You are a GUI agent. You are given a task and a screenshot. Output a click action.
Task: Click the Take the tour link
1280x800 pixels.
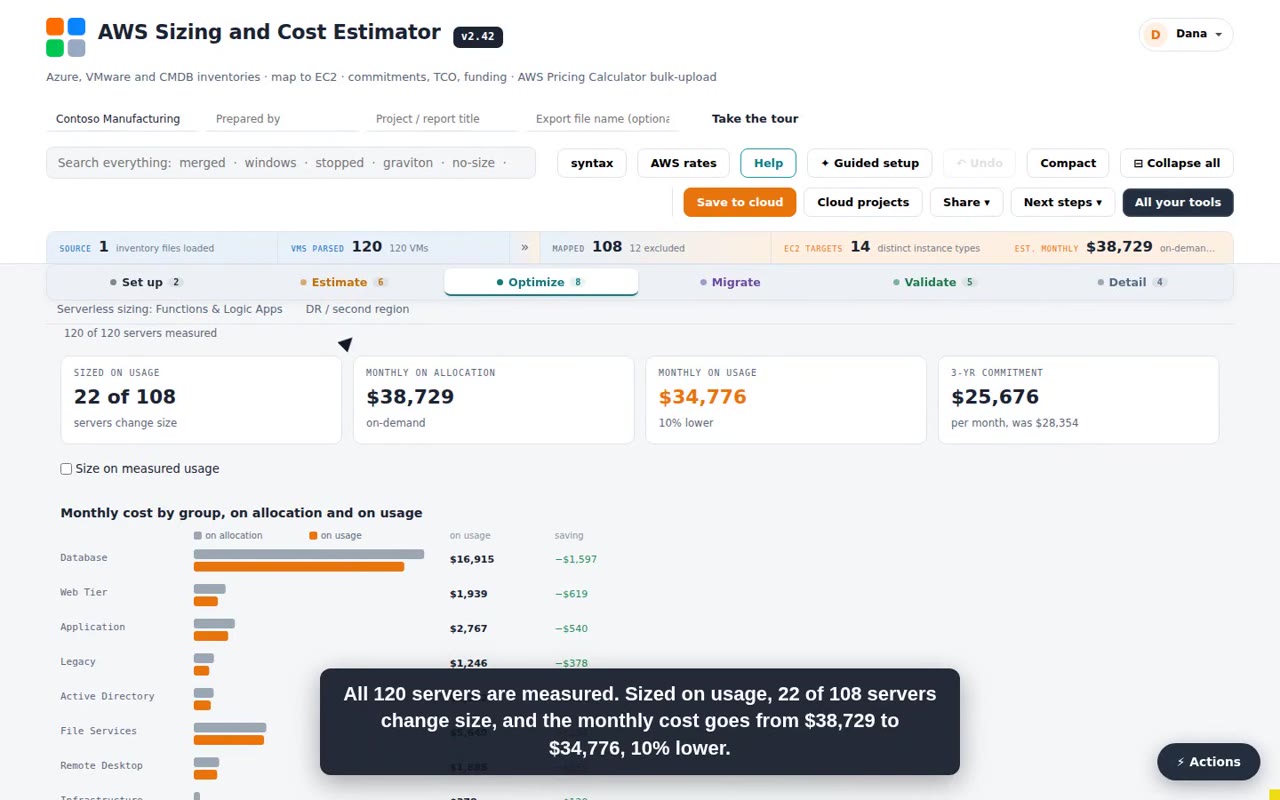(755, 119)
